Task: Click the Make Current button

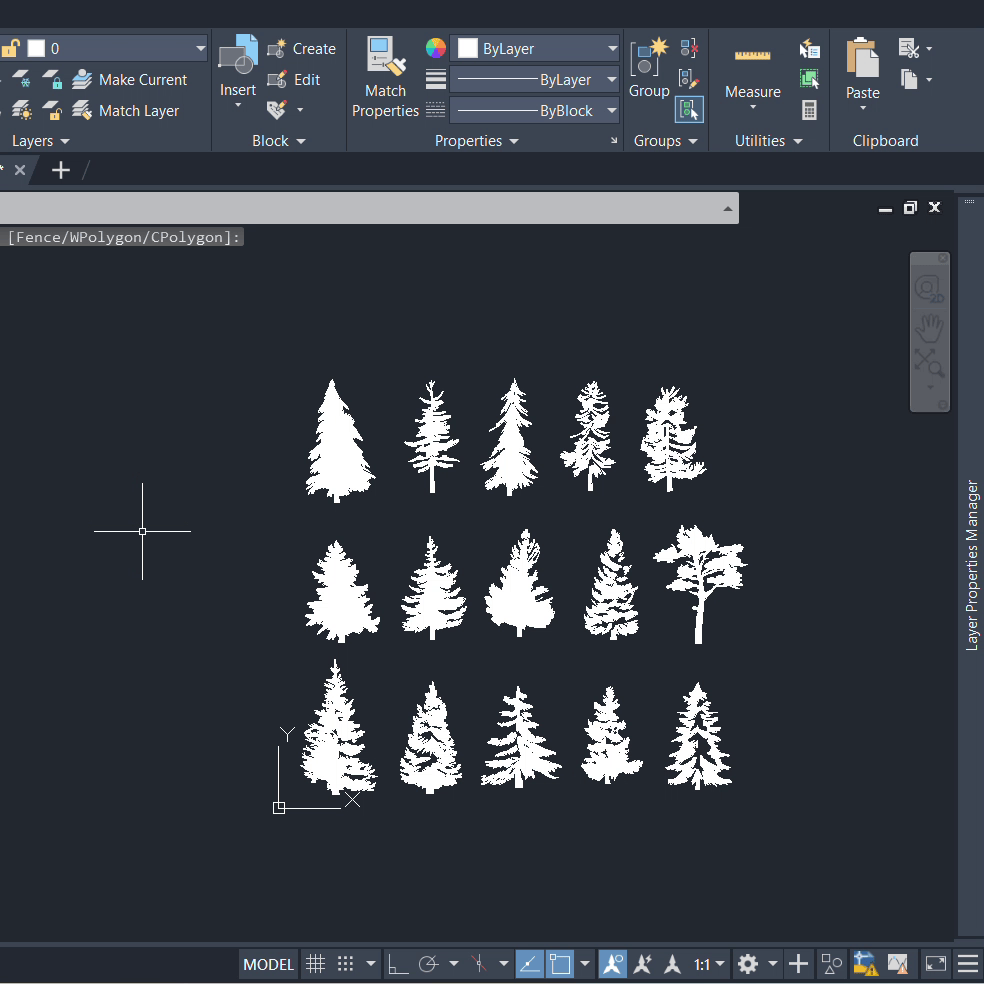Action: click(131, 80)
